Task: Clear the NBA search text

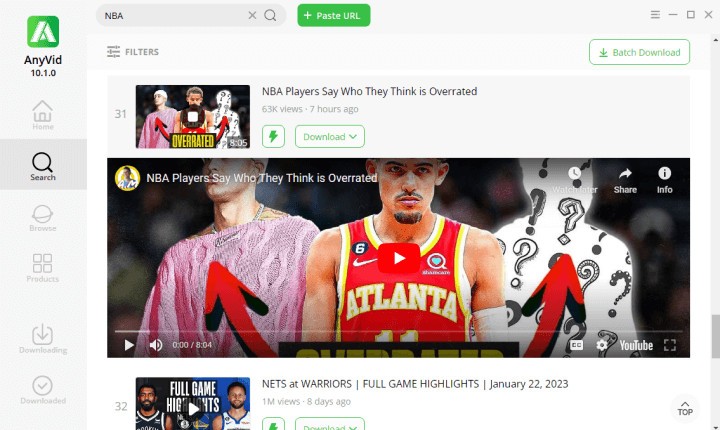Action: pyautogui.click(x=252, y=16)
